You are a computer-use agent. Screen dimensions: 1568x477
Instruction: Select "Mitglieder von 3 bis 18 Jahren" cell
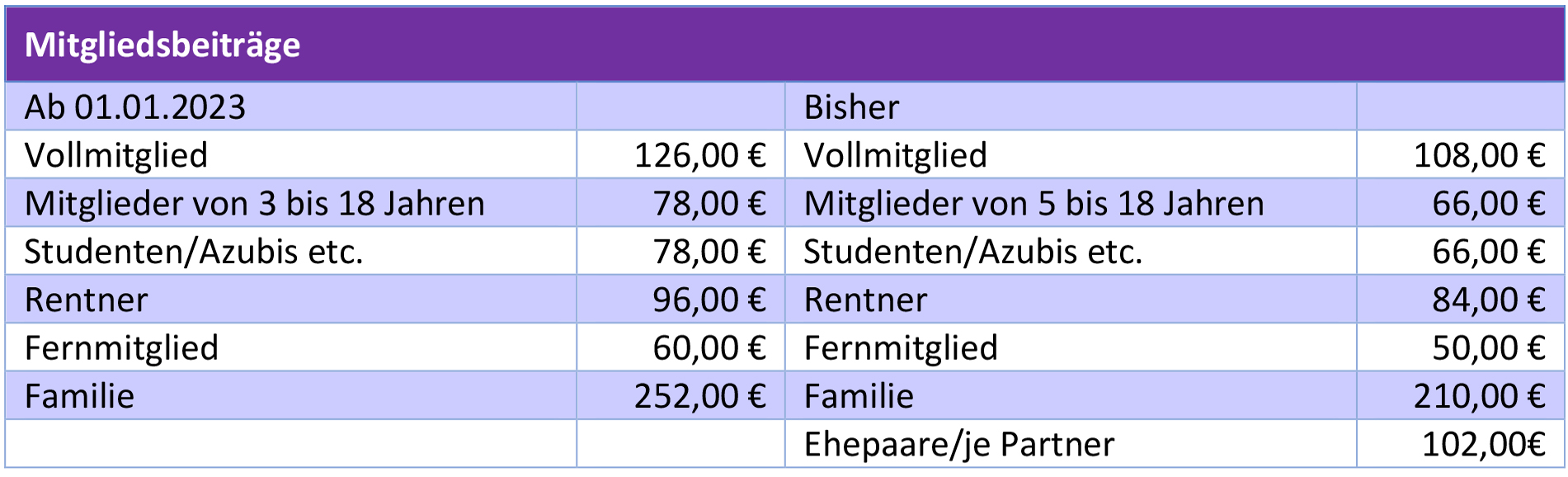pos(255,204)
